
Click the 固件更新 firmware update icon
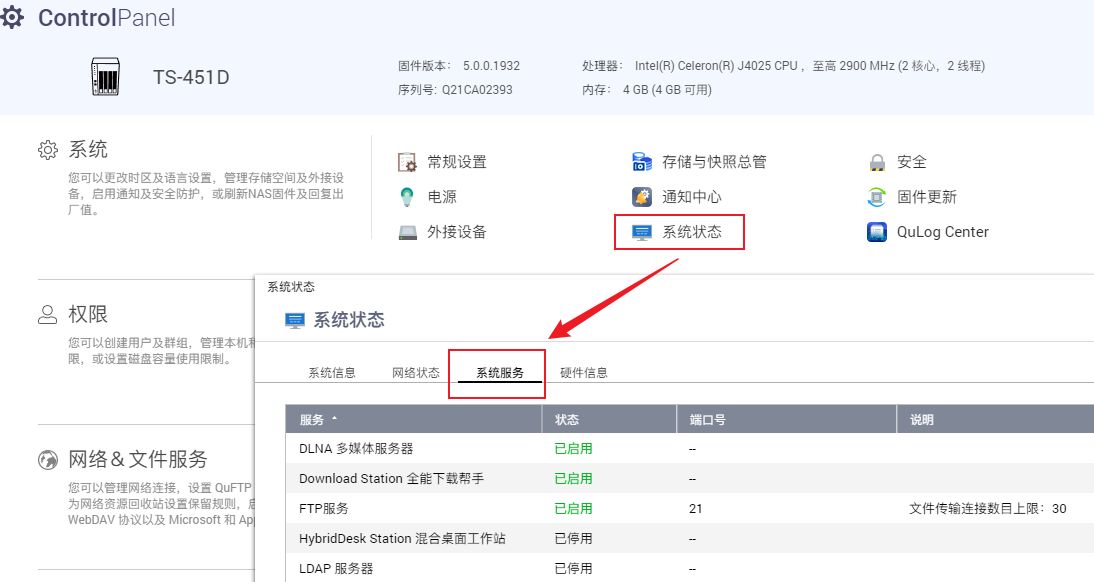tap(877, 197)
